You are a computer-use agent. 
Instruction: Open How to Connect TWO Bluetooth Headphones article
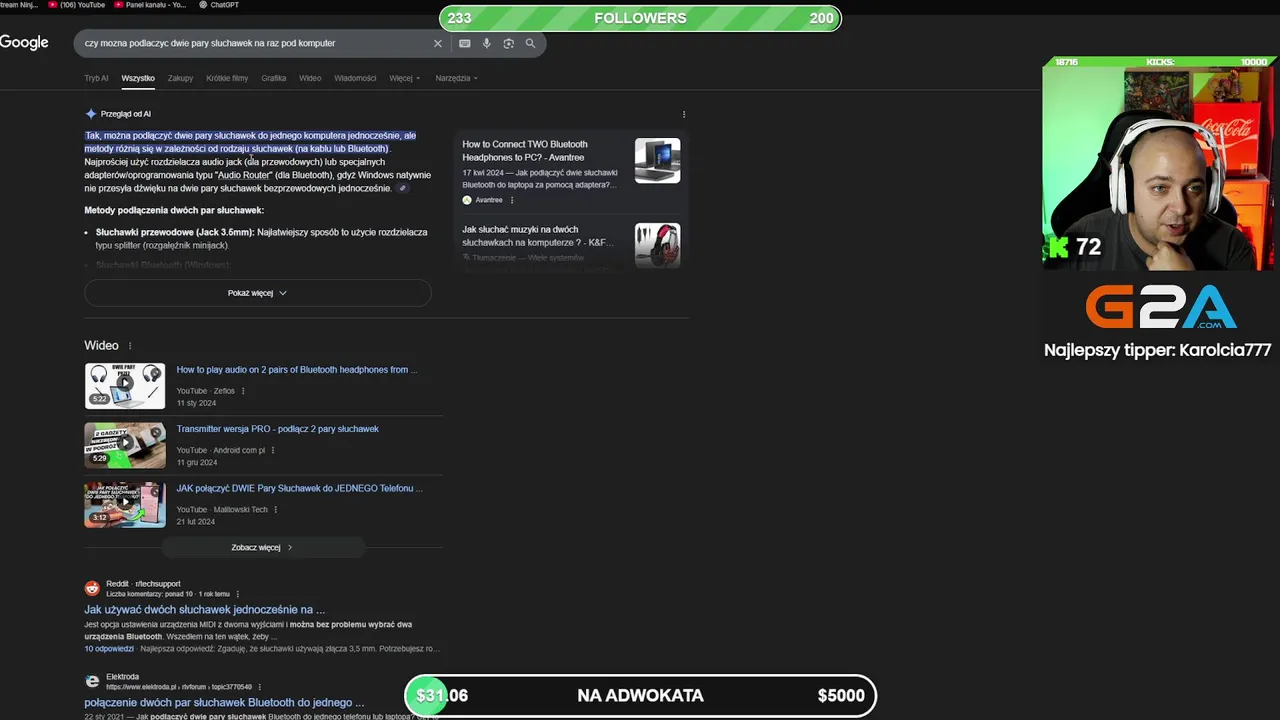525,151
